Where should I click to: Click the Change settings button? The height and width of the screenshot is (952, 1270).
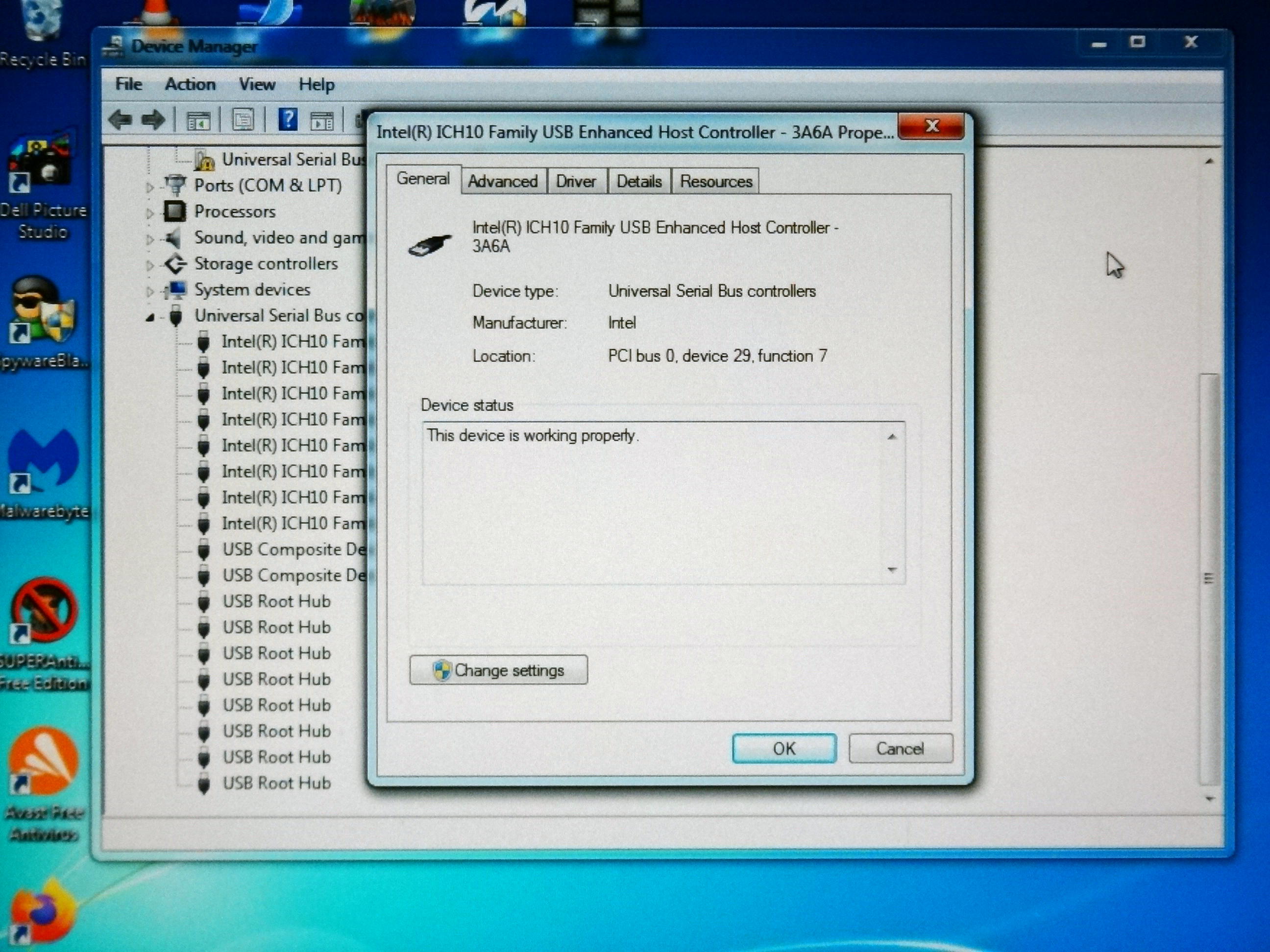498,669
